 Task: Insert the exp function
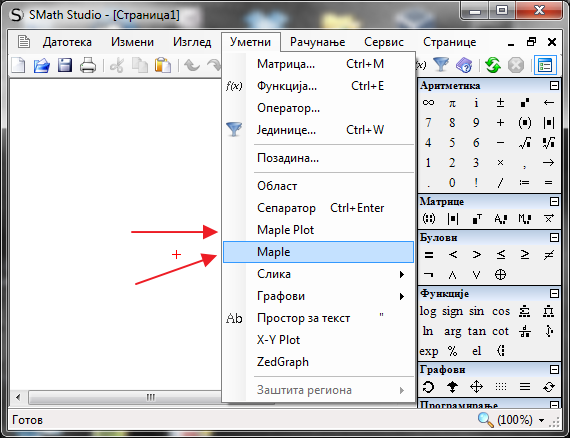point(429,351)
